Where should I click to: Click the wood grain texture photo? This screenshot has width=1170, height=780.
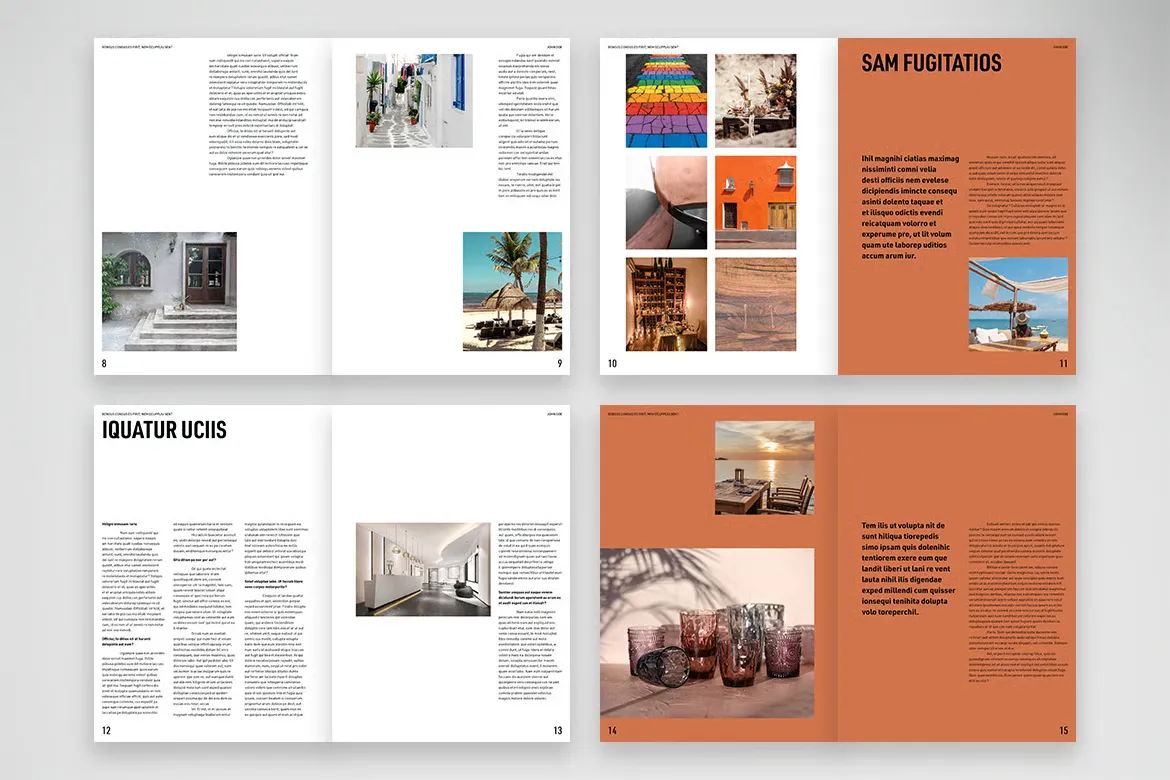click(755, 305)
